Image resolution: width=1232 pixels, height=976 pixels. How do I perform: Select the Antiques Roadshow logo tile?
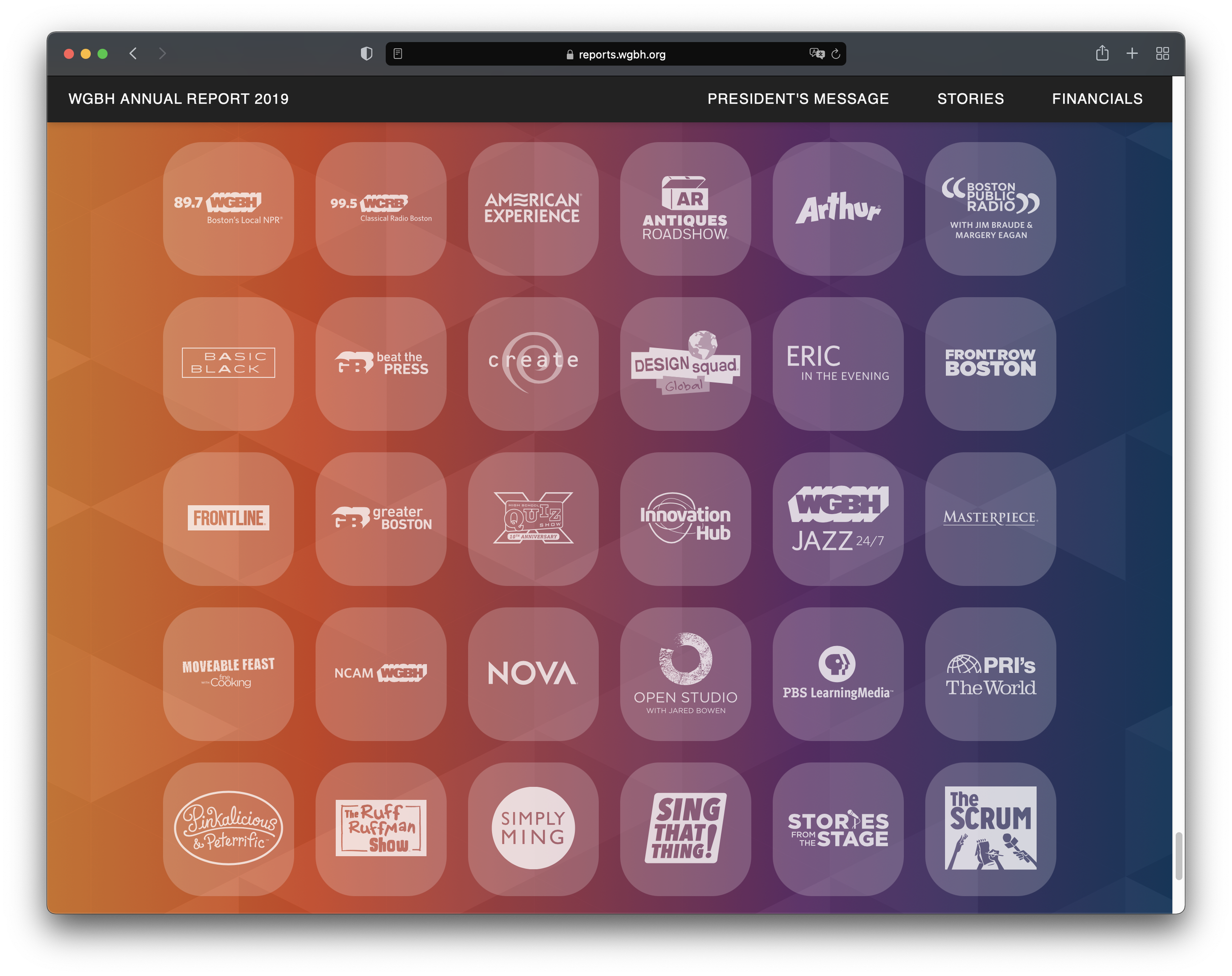[685, 209]
